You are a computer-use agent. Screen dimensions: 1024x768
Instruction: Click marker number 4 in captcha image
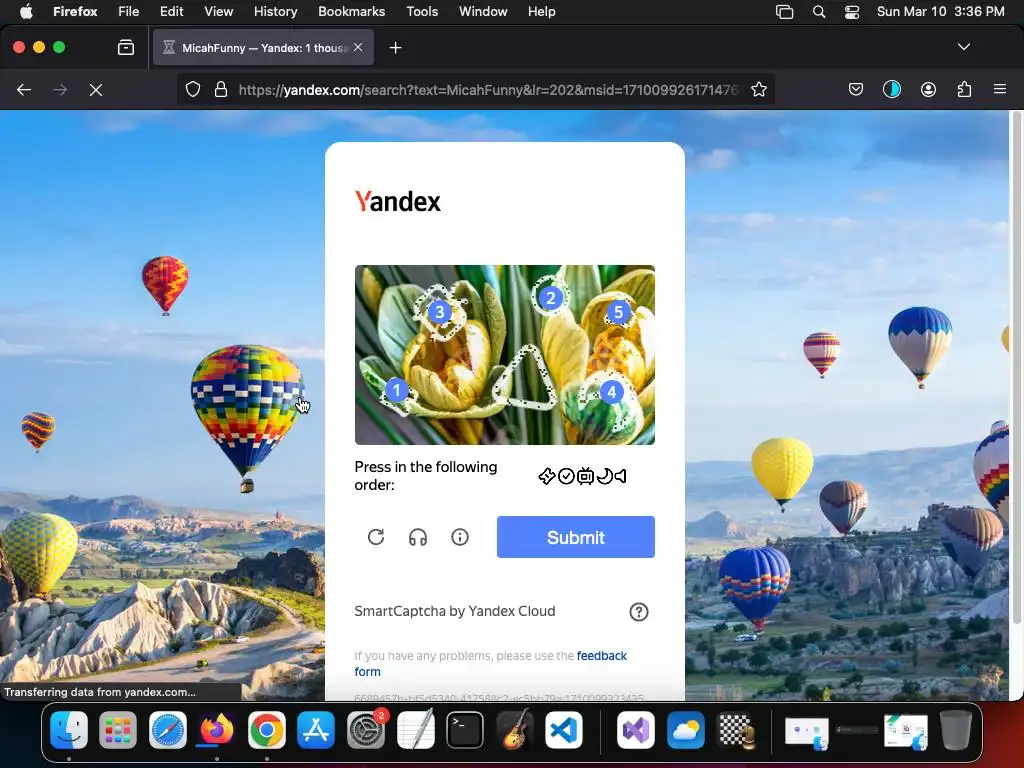pyautogui.click(x=611, y=392)
